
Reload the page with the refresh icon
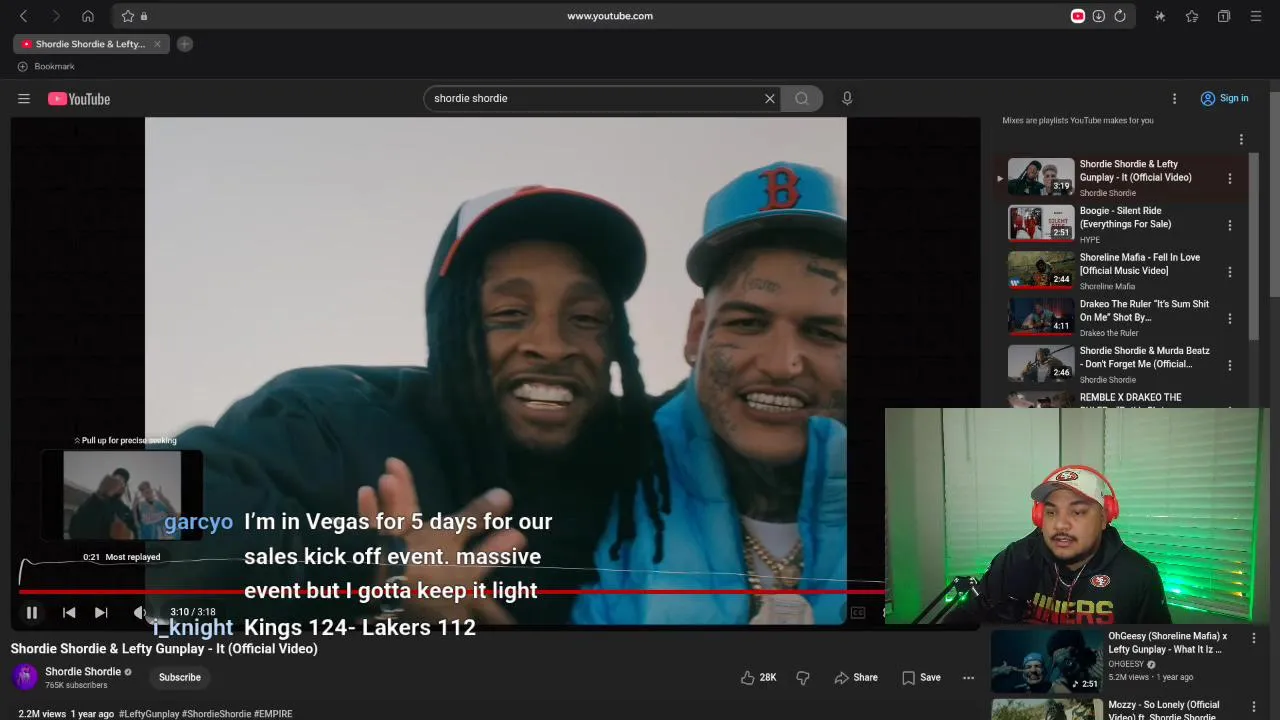coord(1120,16)
